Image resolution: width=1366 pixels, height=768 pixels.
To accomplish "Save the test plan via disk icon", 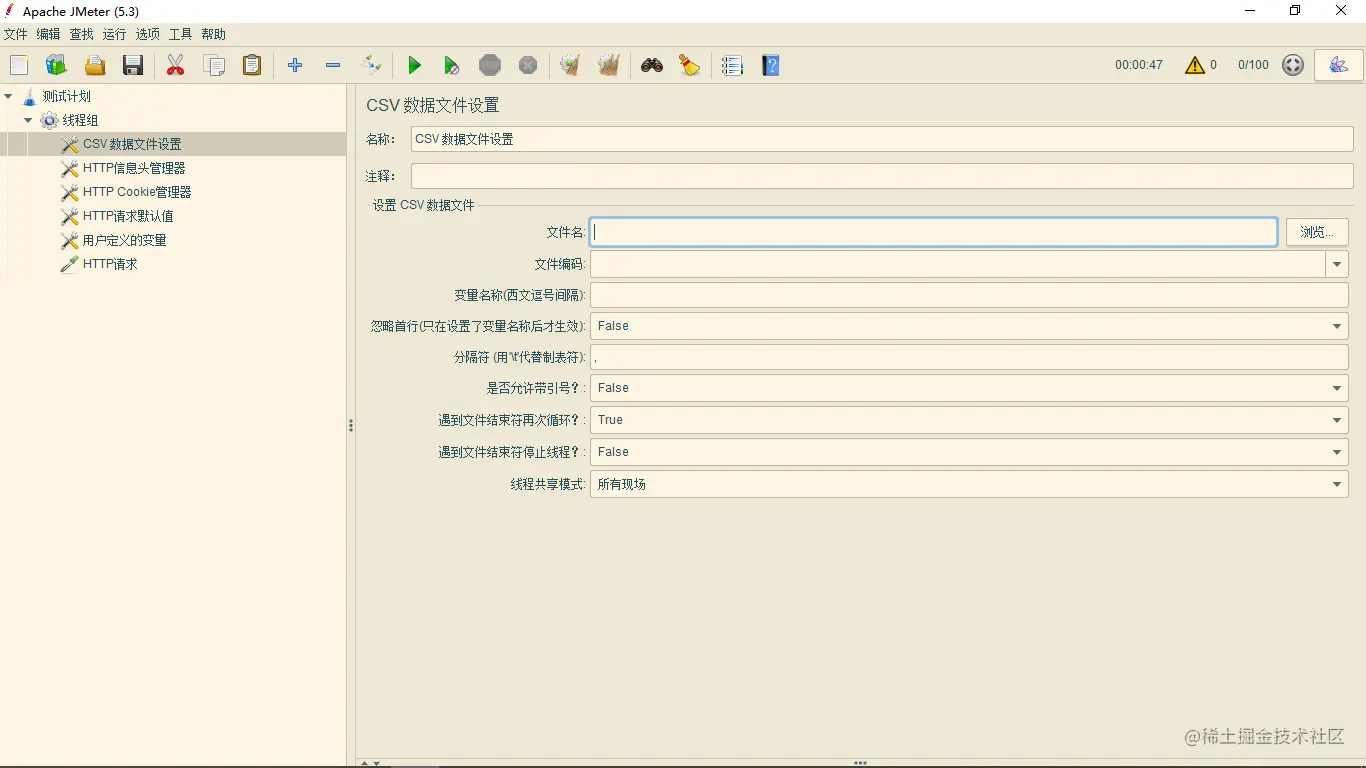I will pos(133,65).
